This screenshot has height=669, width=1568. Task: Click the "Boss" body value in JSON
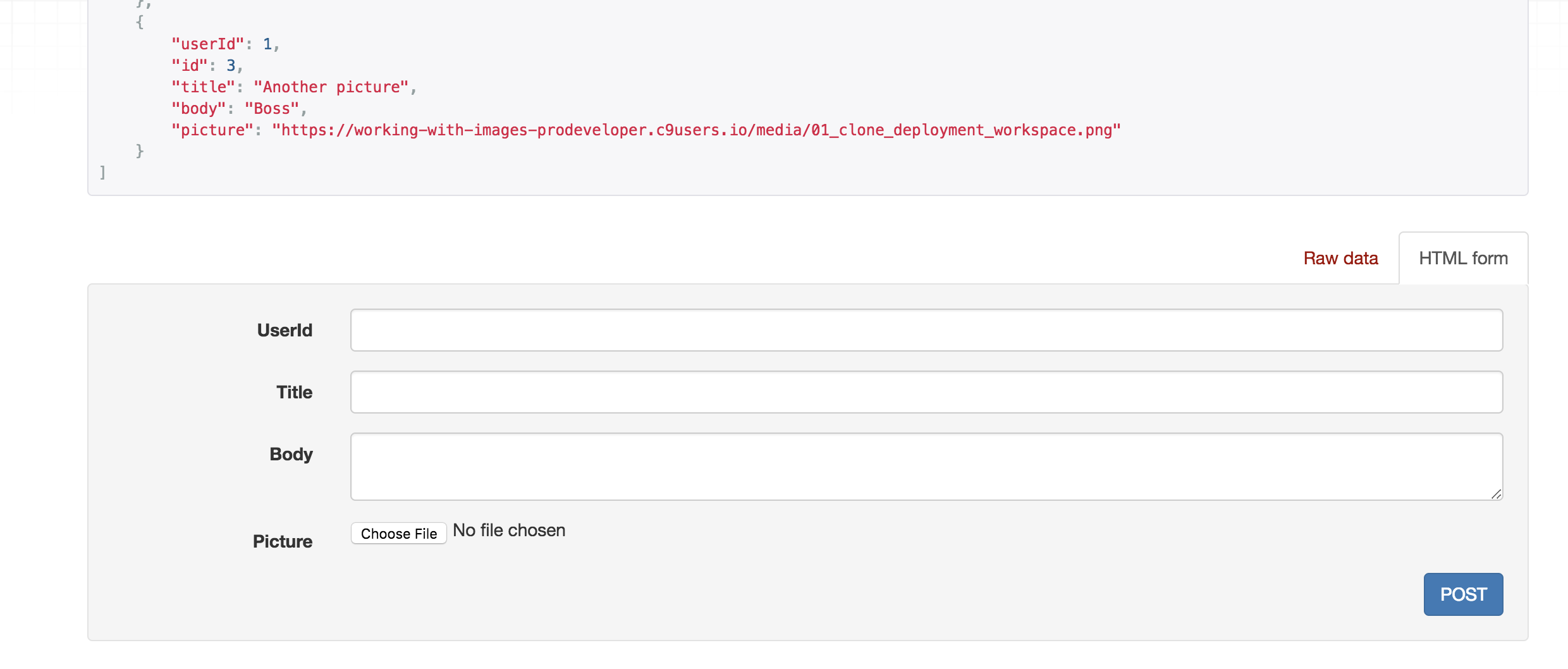pyautogui.click(x=272, y=109)
